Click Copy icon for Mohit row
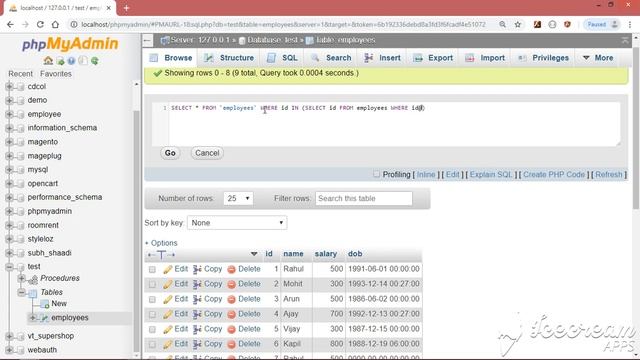 click(x=197, y=284)
